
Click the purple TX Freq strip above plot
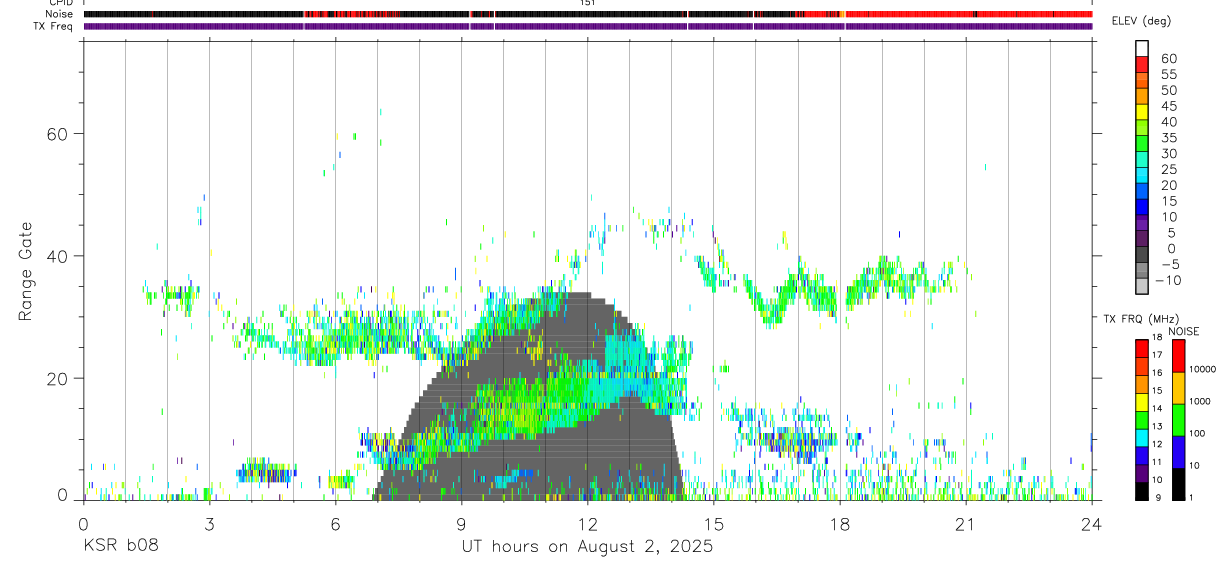pyautogui.click(x=587, y=26)
